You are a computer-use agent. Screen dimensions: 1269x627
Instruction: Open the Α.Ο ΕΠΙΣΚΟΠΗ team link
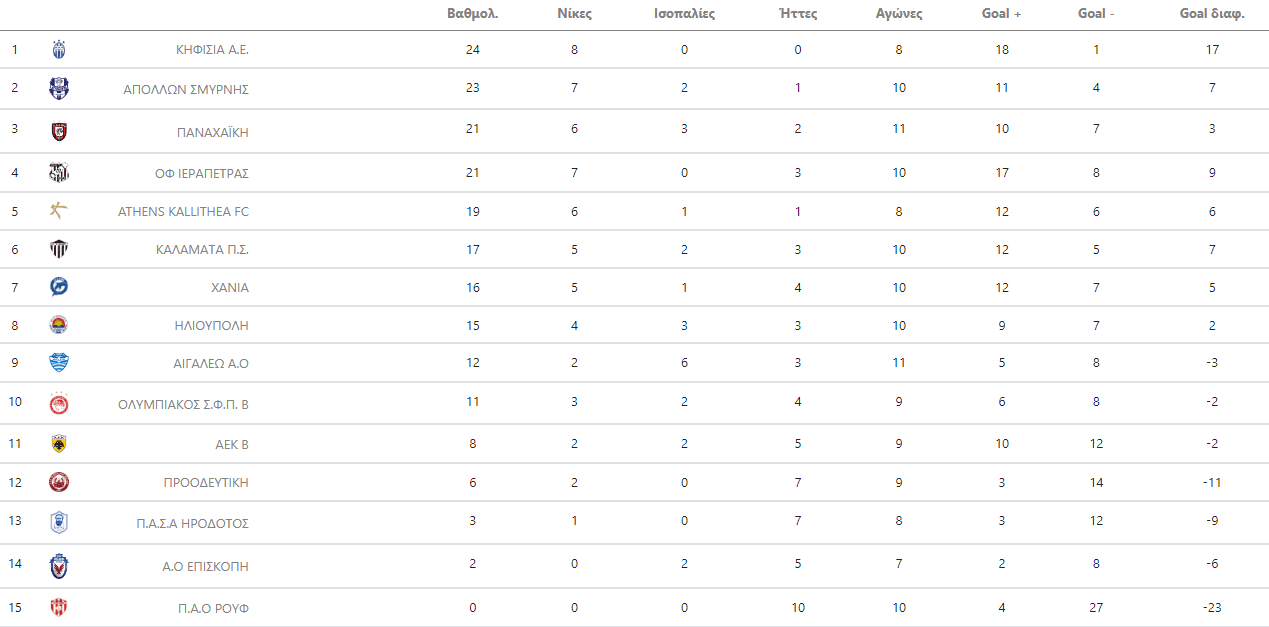205,566
